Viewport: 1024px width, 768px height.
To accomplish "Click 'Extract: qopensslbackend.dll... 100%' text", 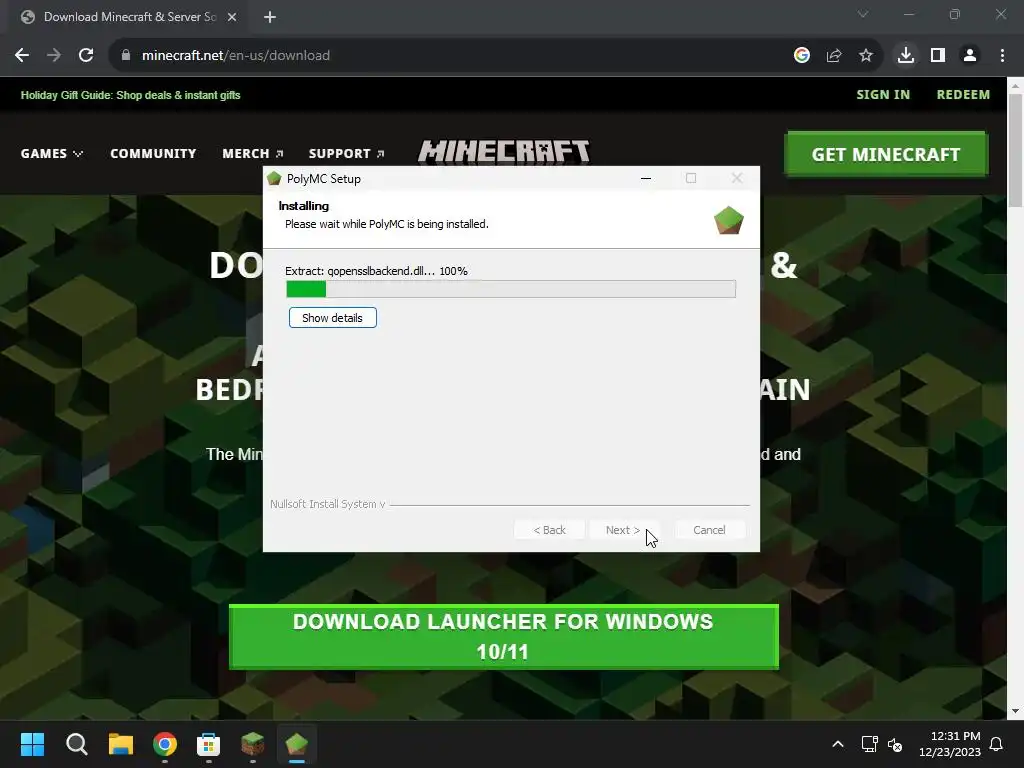I will click(x=376, y=271).
